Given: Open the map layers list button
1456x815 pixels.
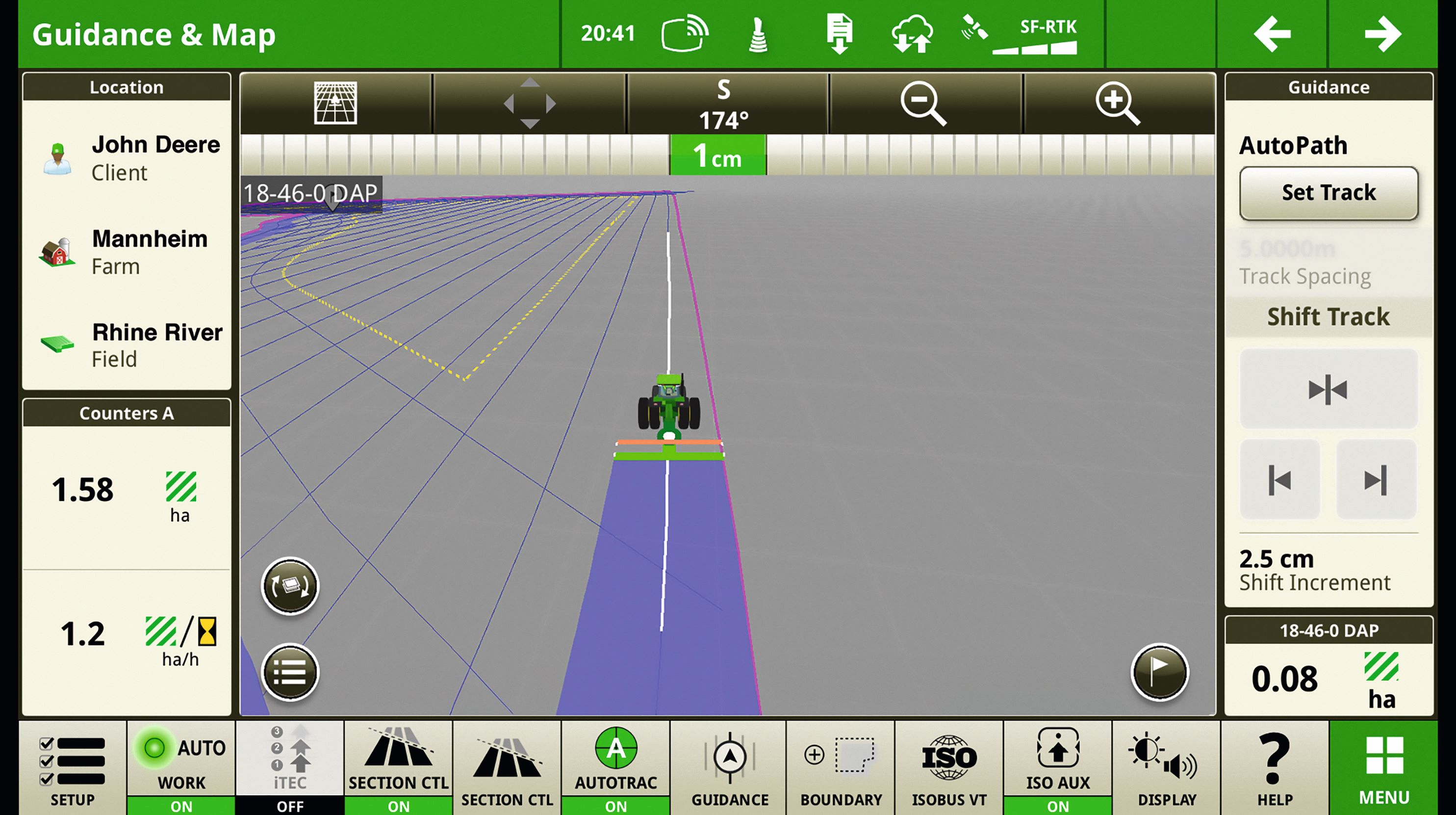Looking at the screenshot, I should point(290,673).
